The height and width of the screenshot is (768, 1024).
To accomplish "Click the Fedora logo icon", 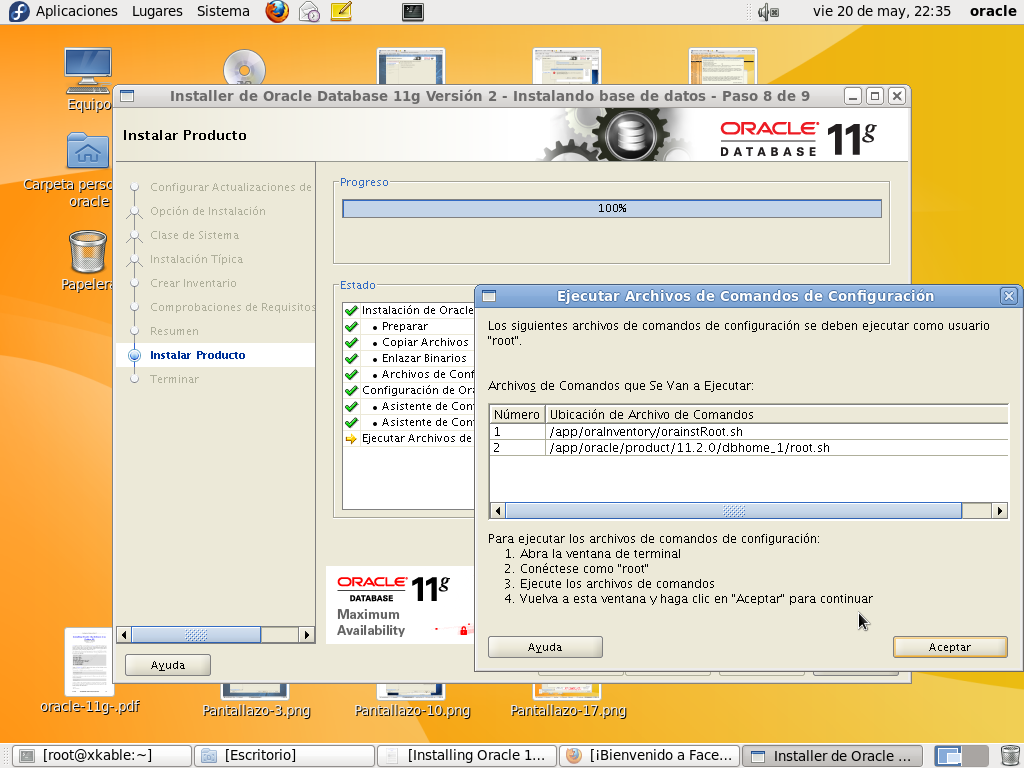I will point(19,11).
